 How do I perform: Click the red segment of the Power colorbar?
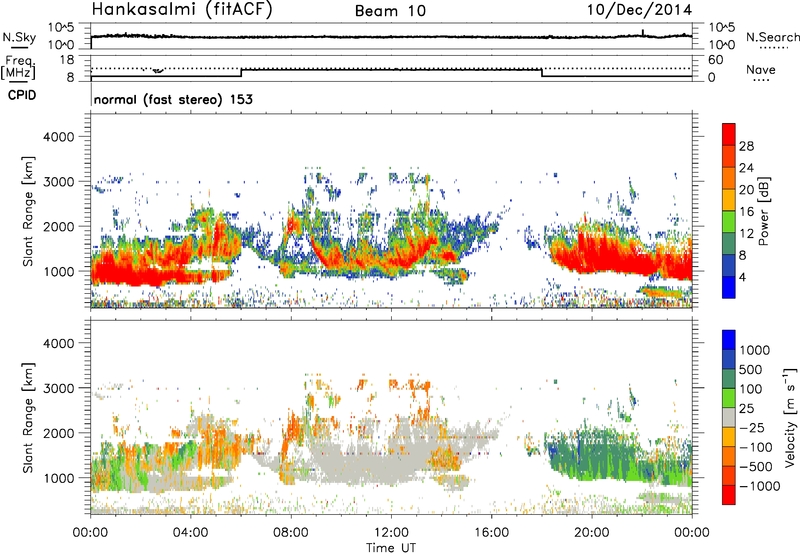pyautogui.click(x=729, y=134)
